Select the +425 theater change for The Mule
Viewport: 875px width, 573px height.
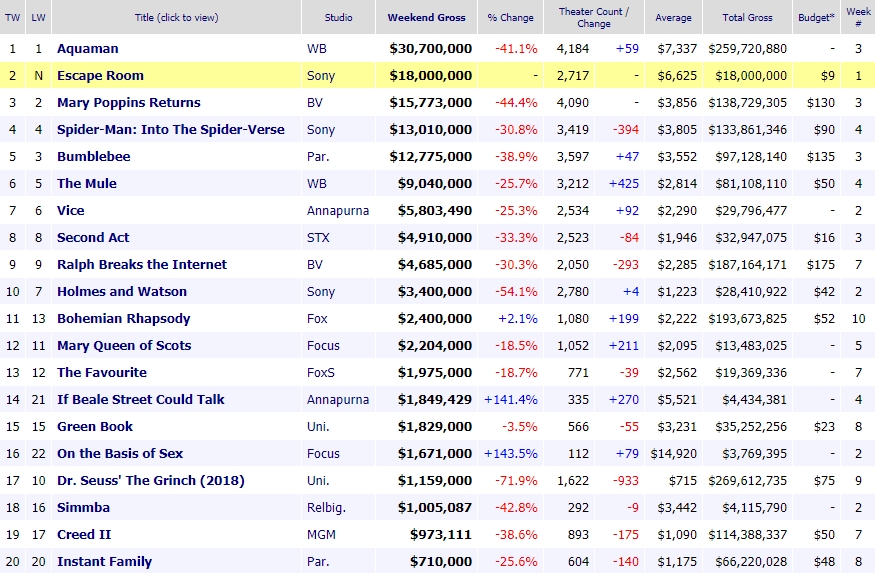point(624,184)
